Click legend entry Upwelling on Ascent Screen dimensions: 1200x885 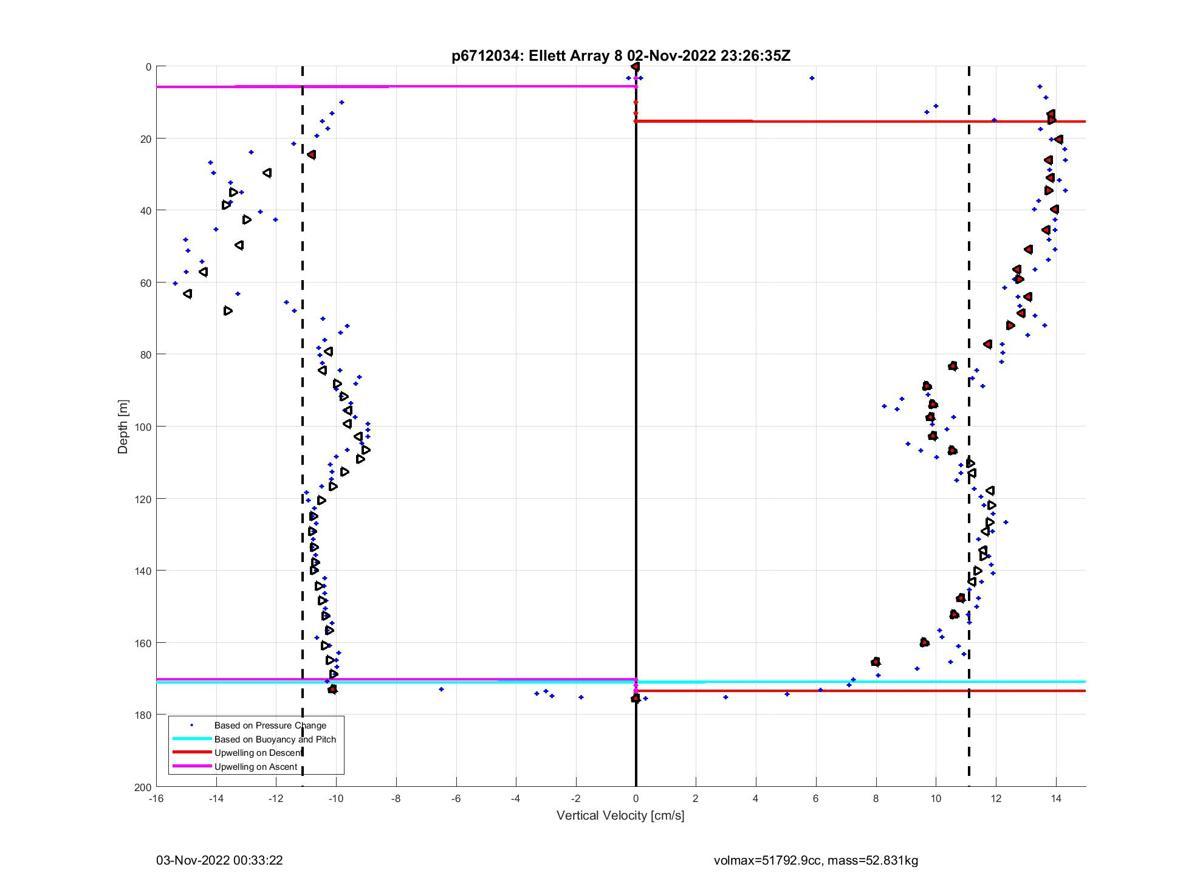[258, 767]
